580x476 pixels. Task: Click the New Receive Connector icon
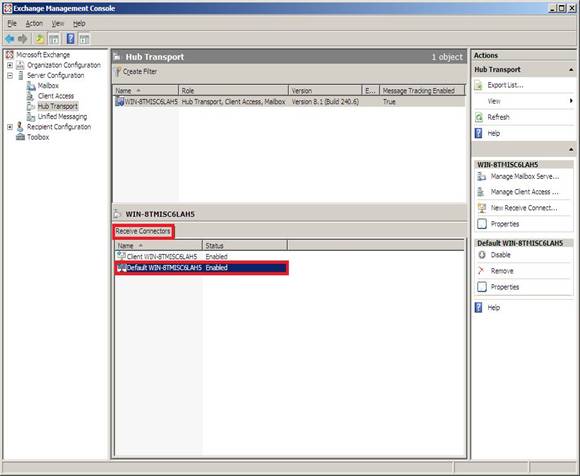pos(482,208)
